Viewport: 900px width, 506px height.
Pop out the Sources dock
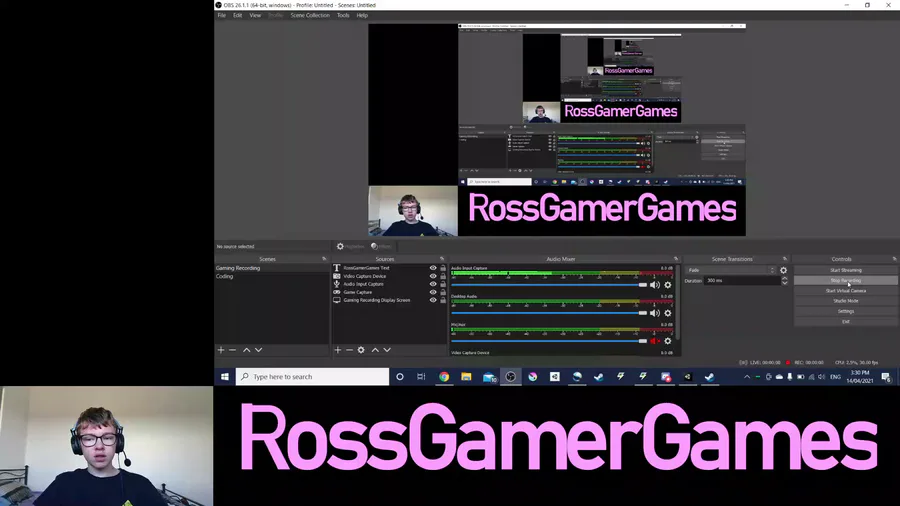click(442, 259)
